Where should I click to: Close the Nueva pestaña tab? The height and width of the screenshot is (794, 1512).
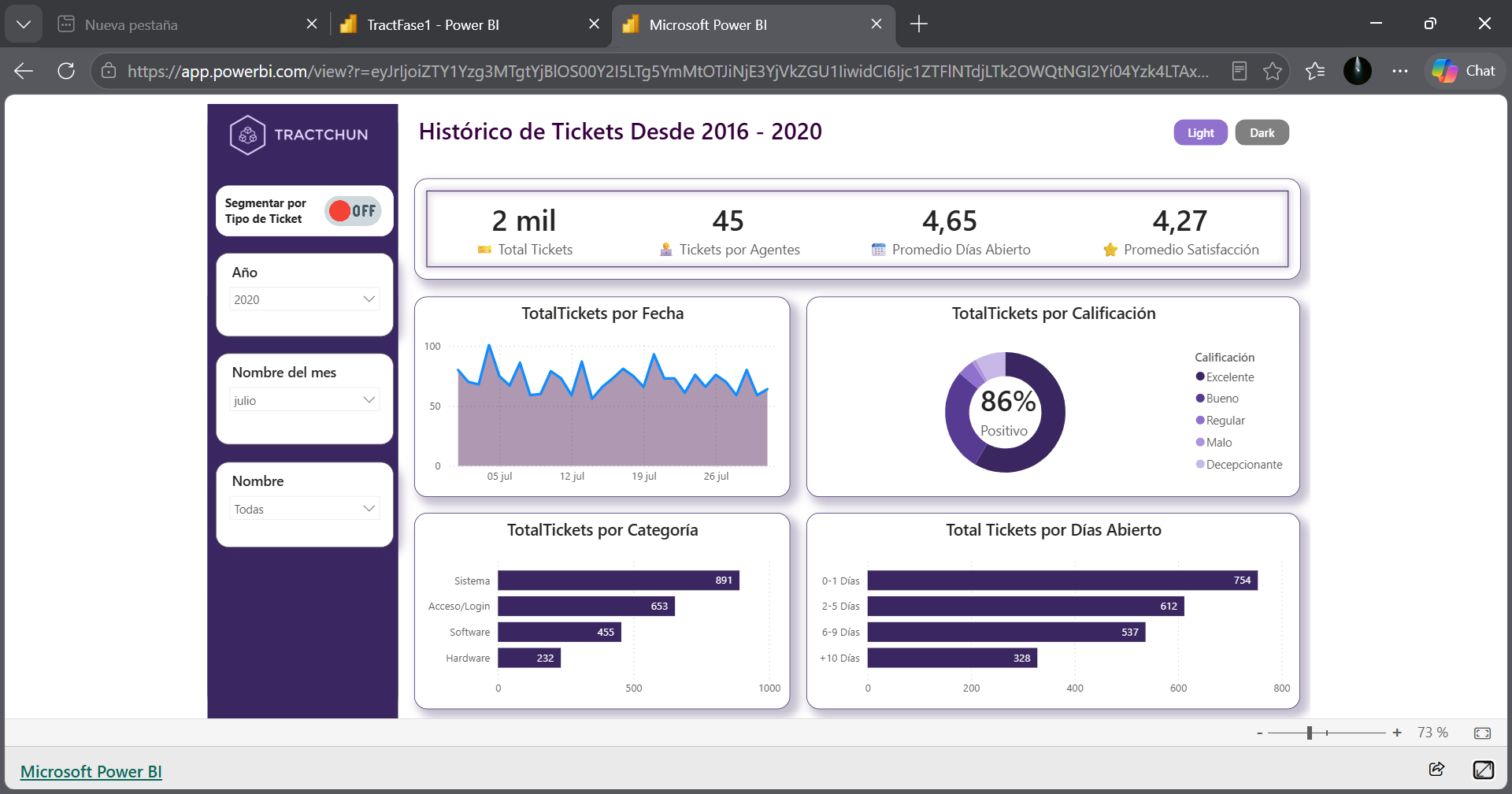pos(312,24)
